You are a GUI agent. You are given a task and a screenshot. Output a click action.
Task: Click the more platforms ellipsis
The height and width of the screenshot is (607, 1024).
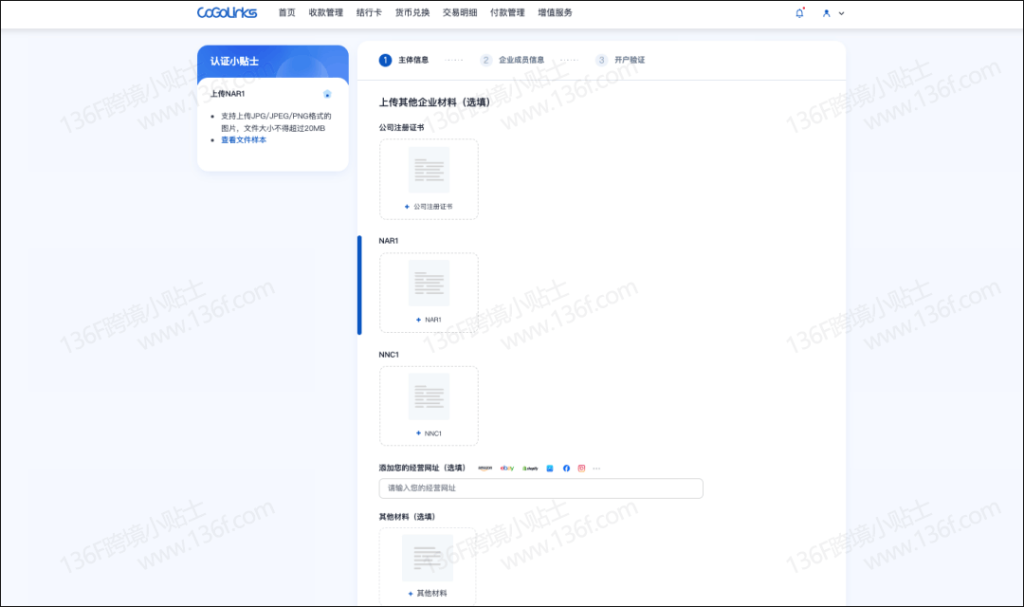(596, 468)
